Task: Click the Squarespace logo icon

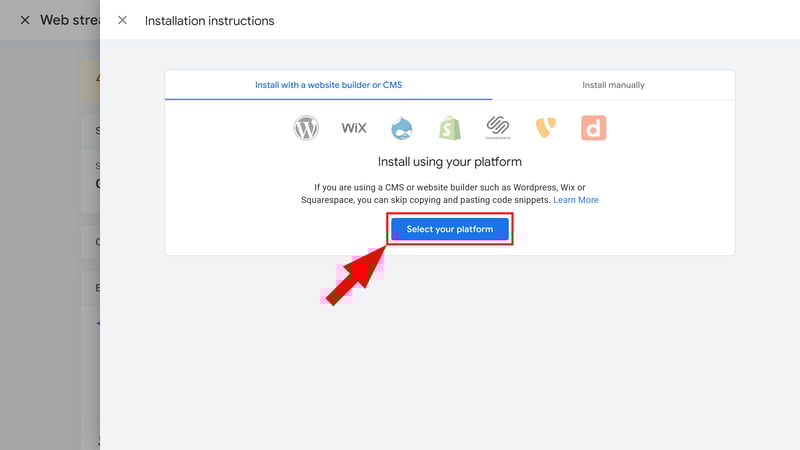Action: pos(498,128)
